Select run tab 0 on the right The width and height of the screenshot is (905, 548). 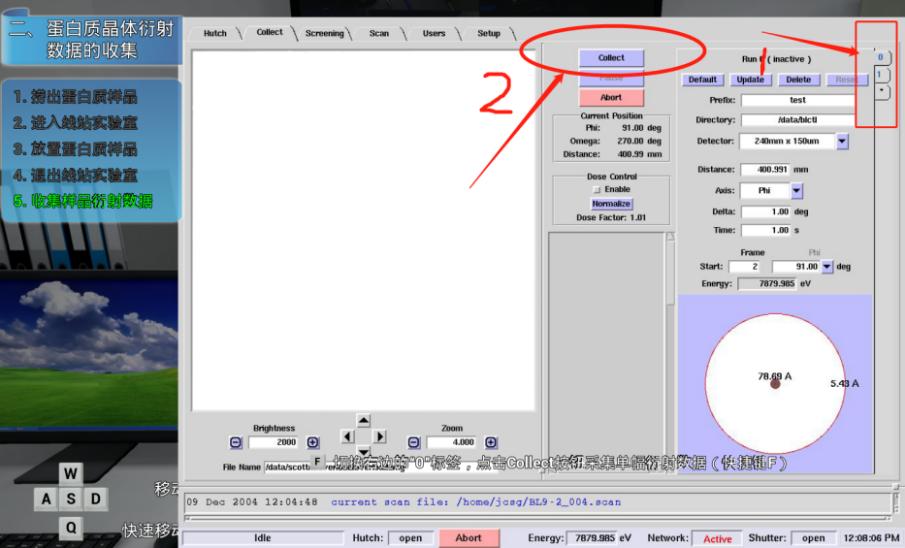(881, 58)
